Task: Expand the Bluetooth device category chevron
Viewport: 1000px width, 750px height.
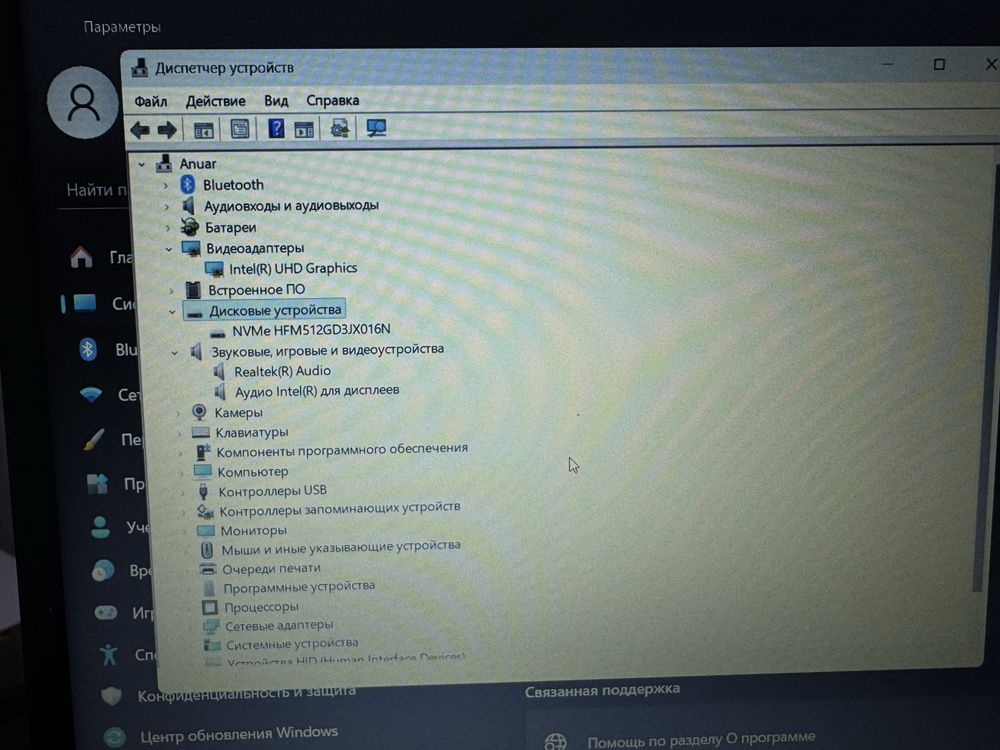Action: [x=166, y=186]
